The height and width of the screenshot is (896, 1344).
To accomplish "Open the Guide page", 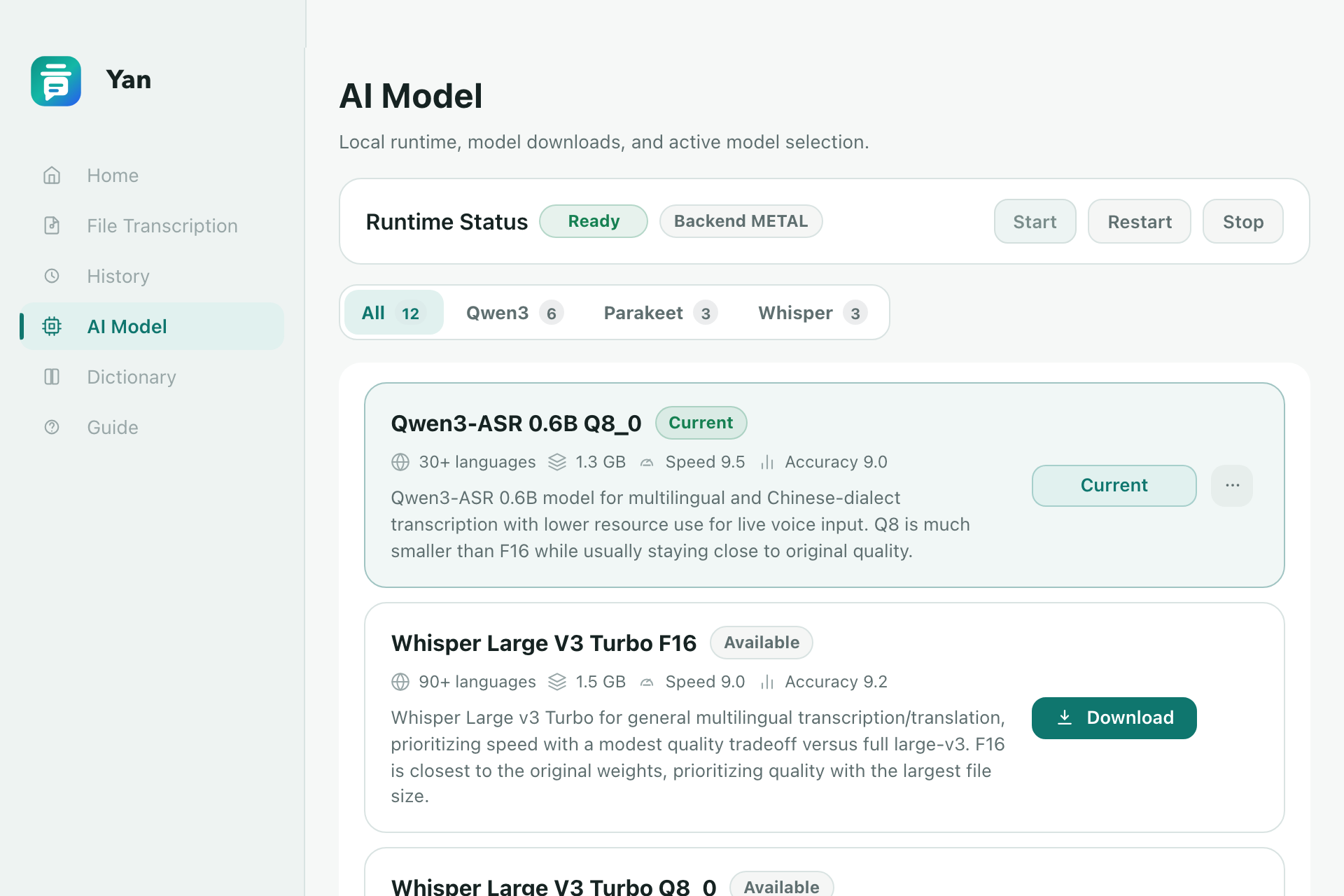I will 152,427.
